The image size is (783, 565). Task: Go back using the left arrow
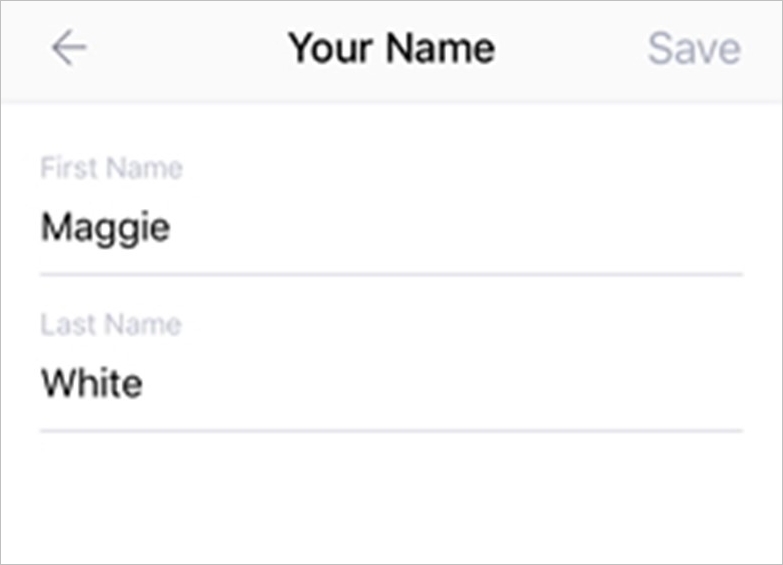pos(69,48)
